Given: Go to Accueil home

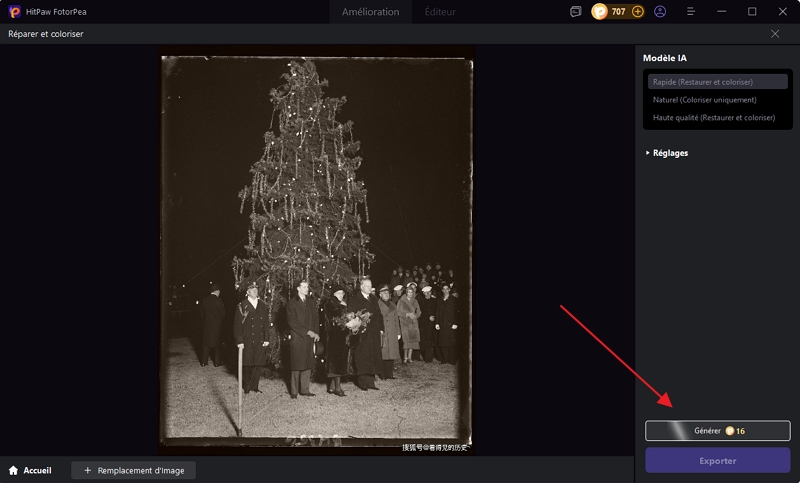Looking at the screenshot, I should click(31, 470).
